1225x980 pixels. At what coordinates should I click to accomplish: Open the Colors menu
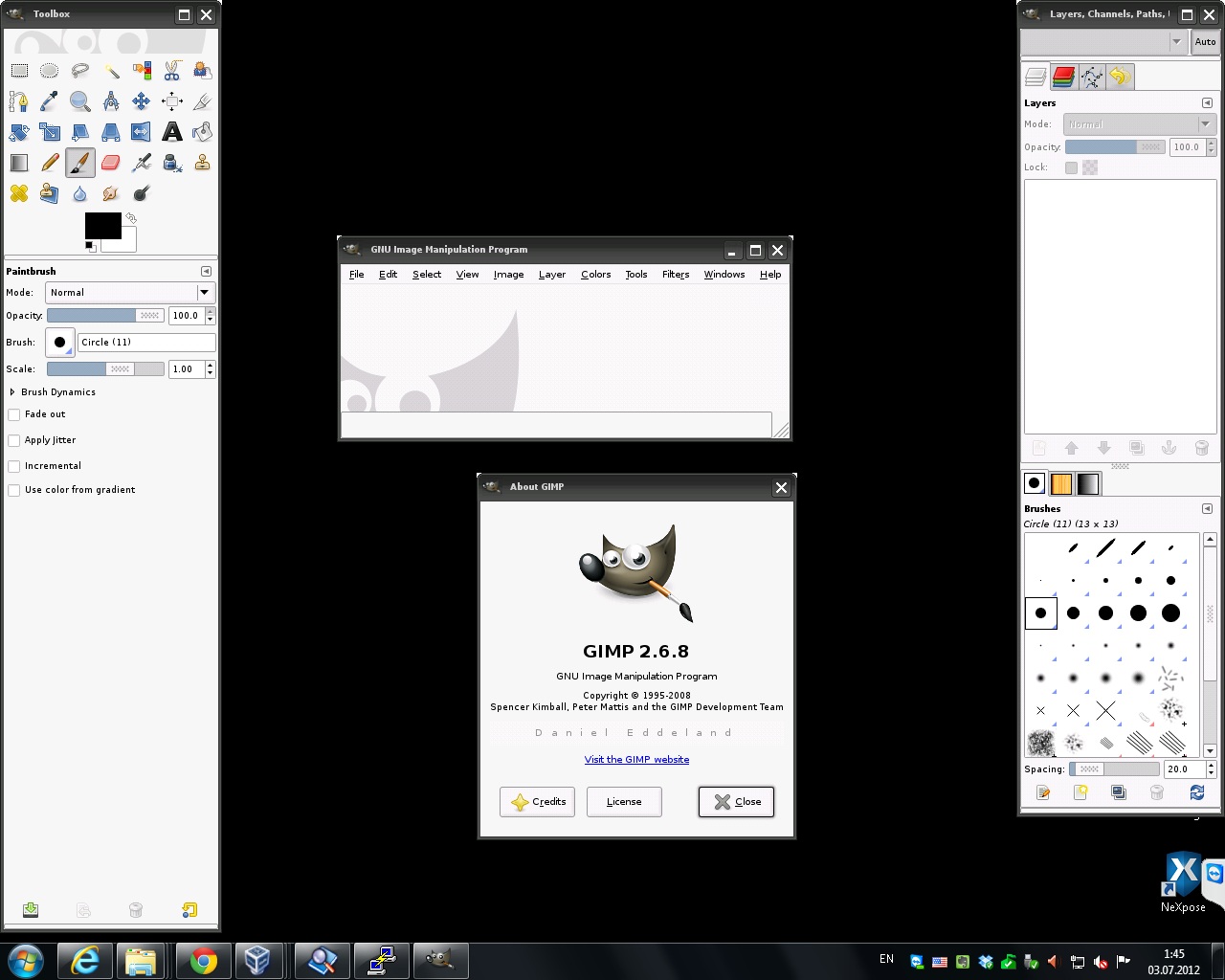coord(595,275)
